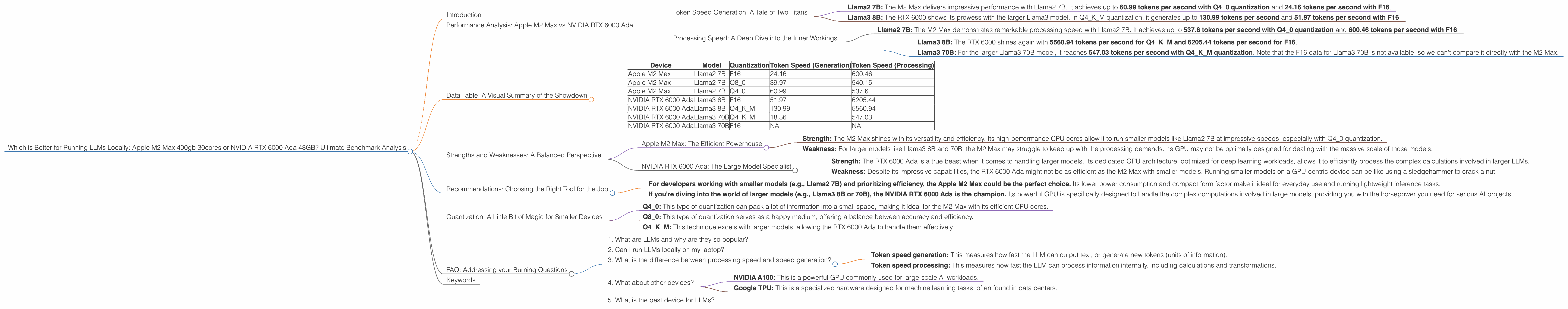Collapse circle after processing speed difference question
Viewport: 1568px width, 309px height.
click(x=835, y=264)
